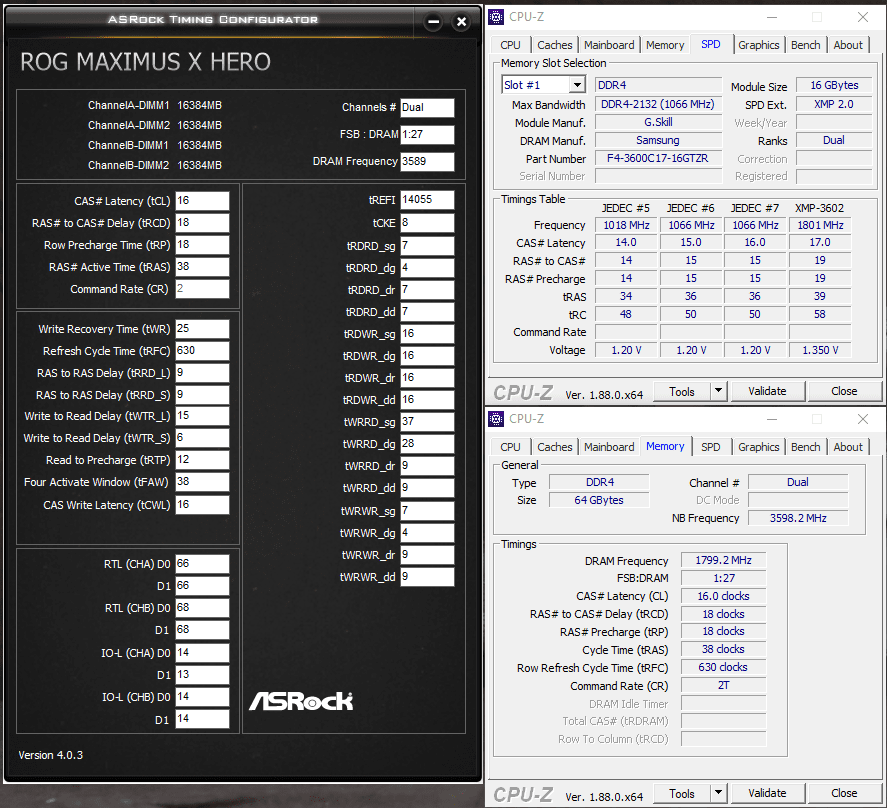Open Mainboard tab in lower CPU-Z window
887x808 pixels.
(x=609, y=446)
